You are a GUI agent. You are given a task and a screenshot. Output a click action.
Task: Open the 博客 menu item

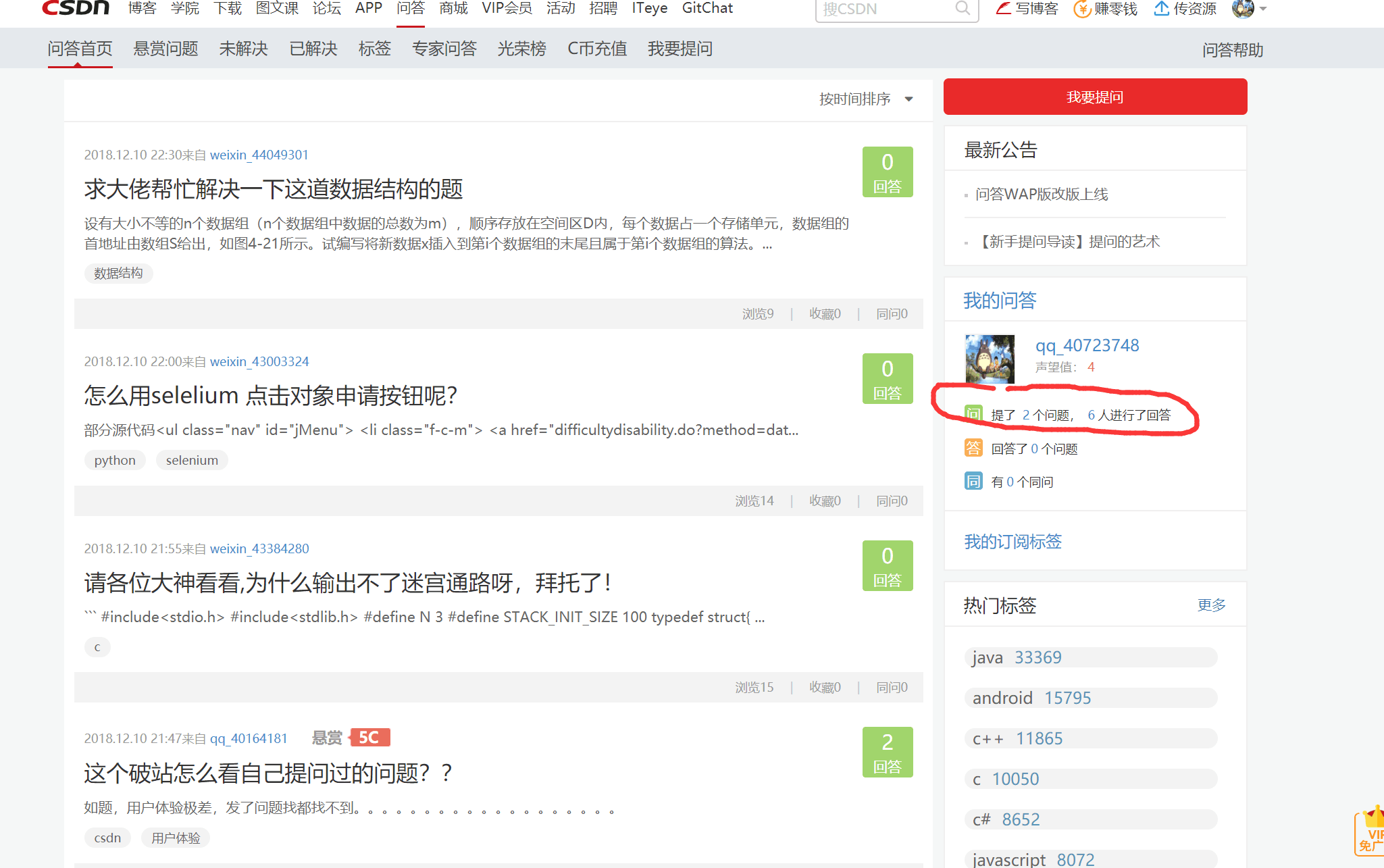click(x=142, y=8)
